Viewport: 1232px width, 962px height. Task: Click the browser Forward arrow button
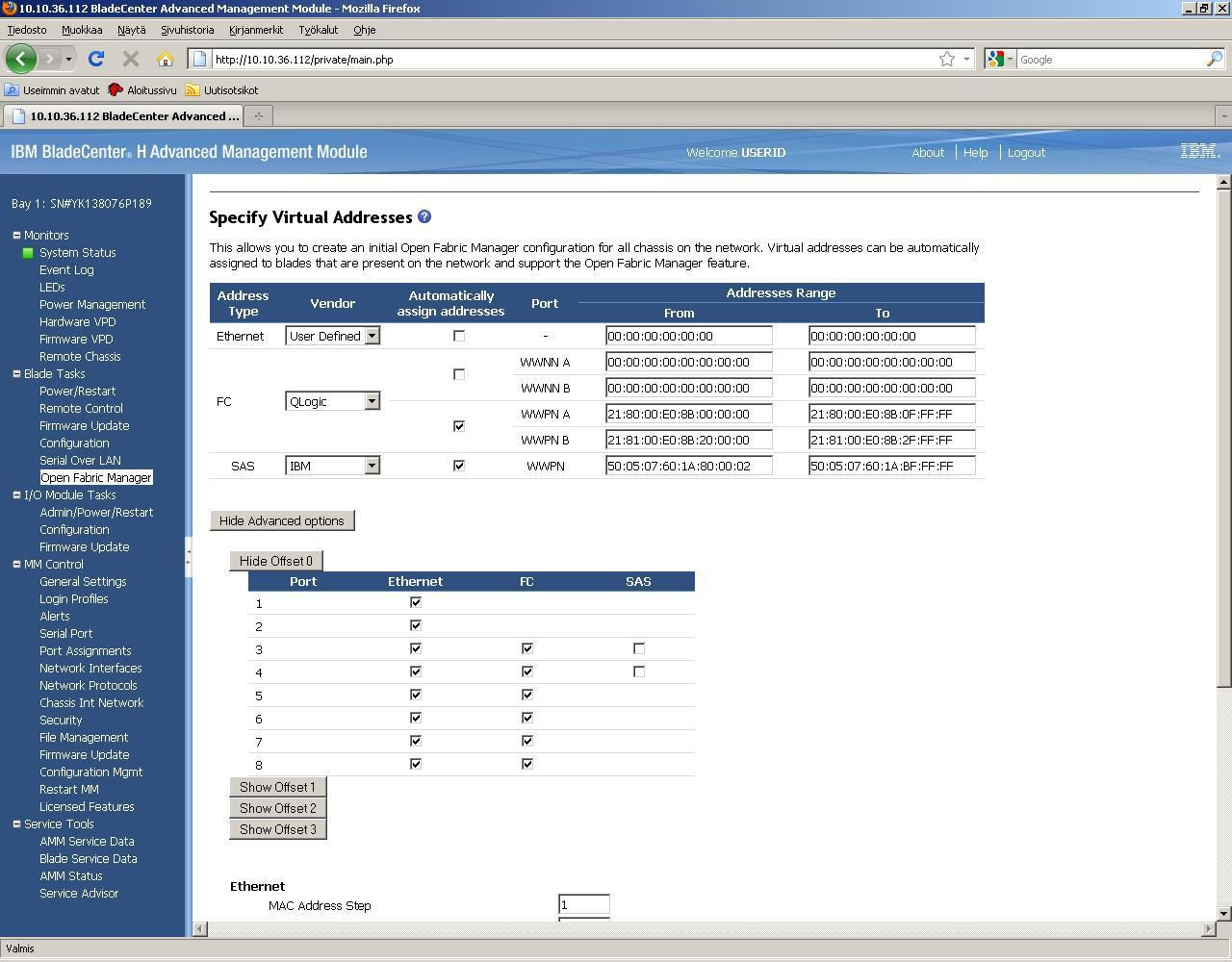49,59
